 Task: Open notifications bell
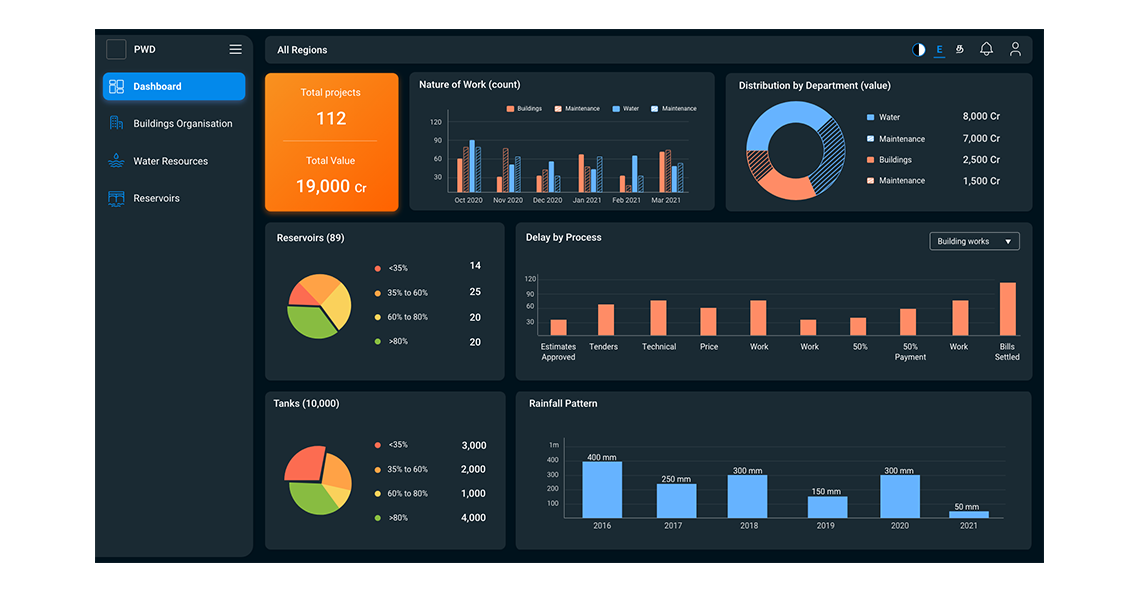point(986,49)
